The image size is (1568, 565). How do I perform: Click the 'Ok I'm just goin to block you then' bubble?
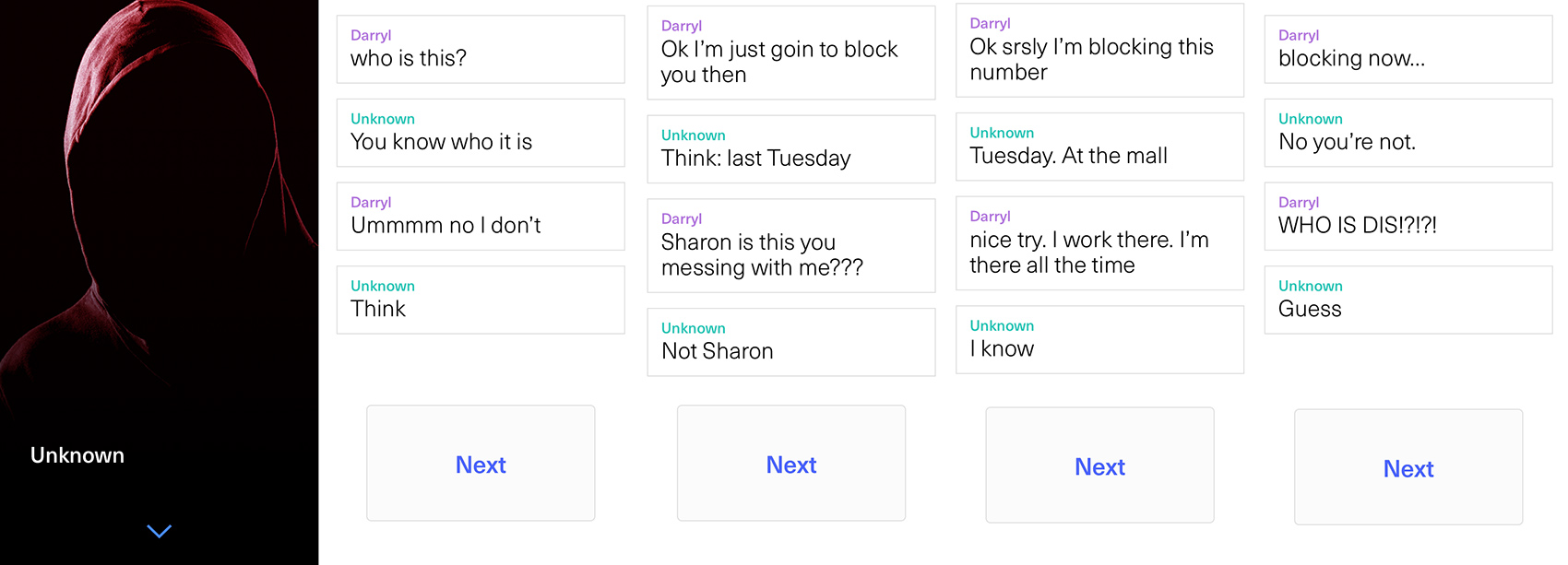(x=790, y=53)
